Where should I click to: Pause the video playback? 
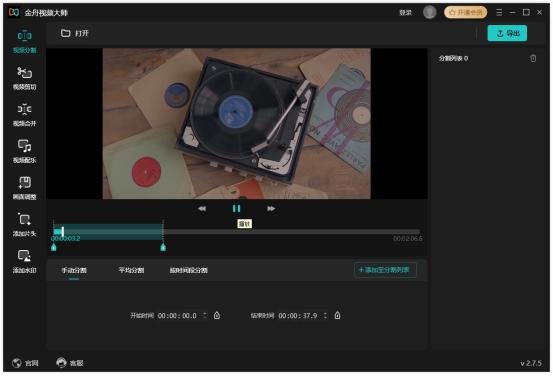tap(236, 208)
